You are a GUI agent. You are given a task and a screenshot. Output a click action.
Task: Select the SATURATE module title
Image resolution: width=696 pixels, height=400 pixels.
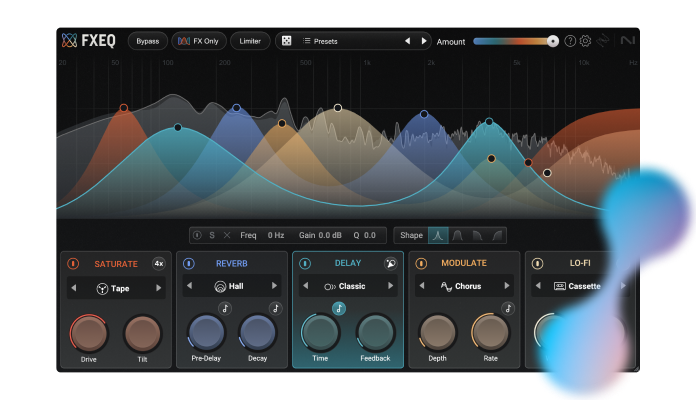point(116,264)
